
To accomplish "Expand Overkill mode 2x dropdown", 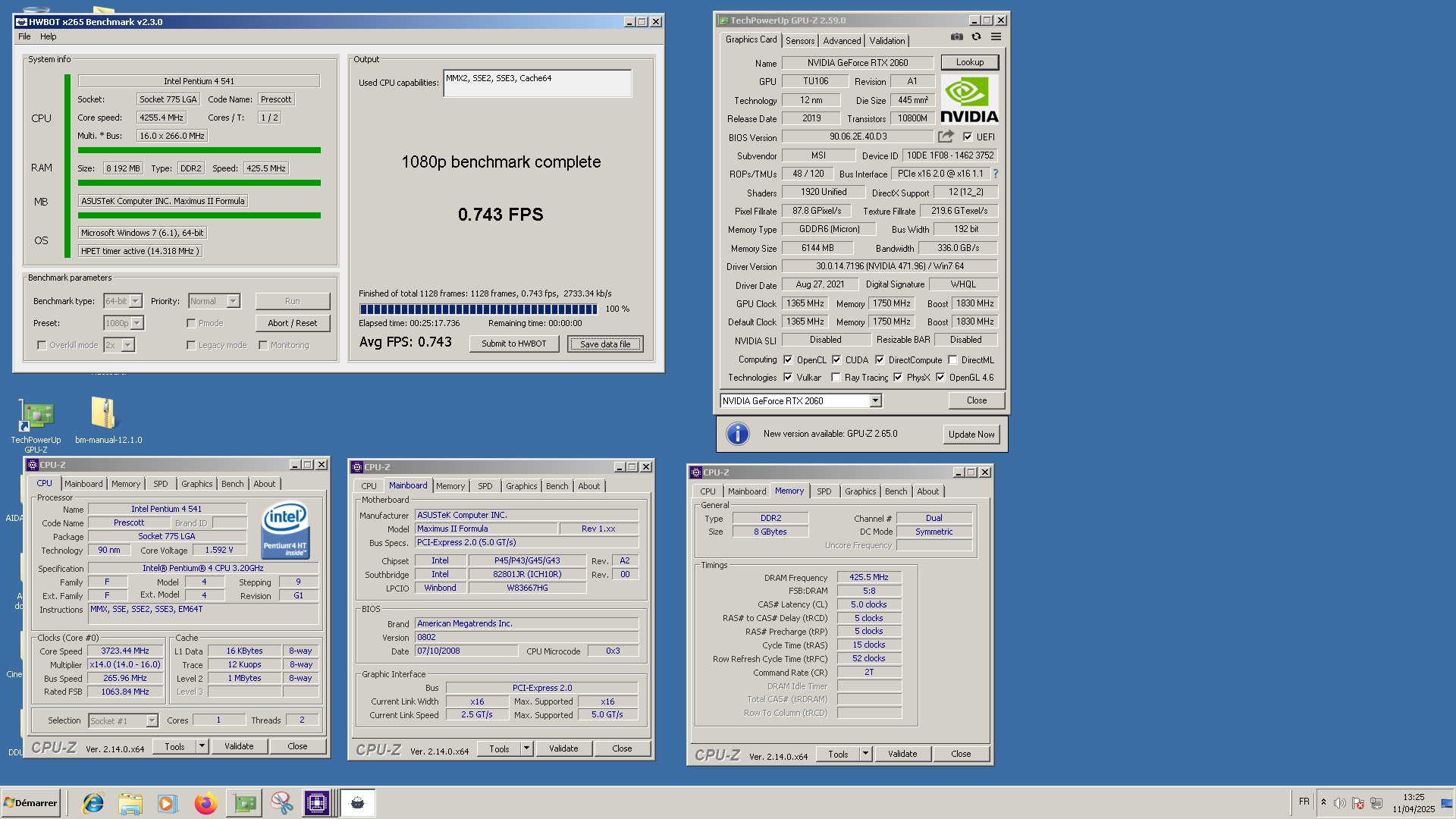I will [x=127, y=345].
